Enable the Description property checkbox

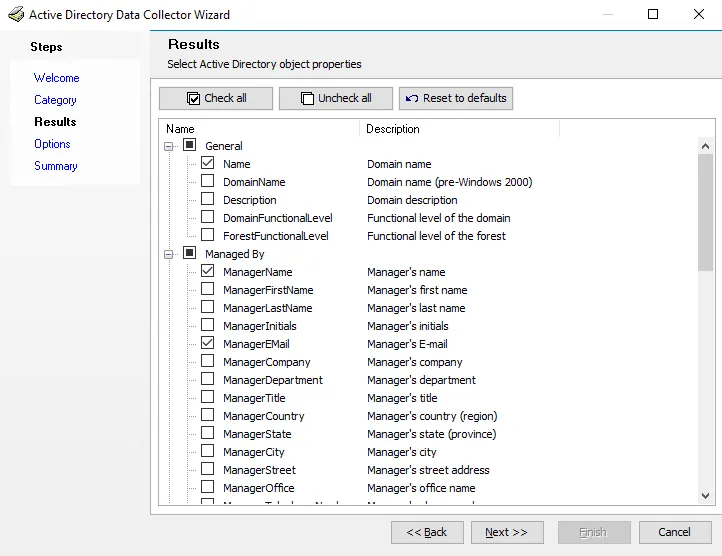(208, 199)
